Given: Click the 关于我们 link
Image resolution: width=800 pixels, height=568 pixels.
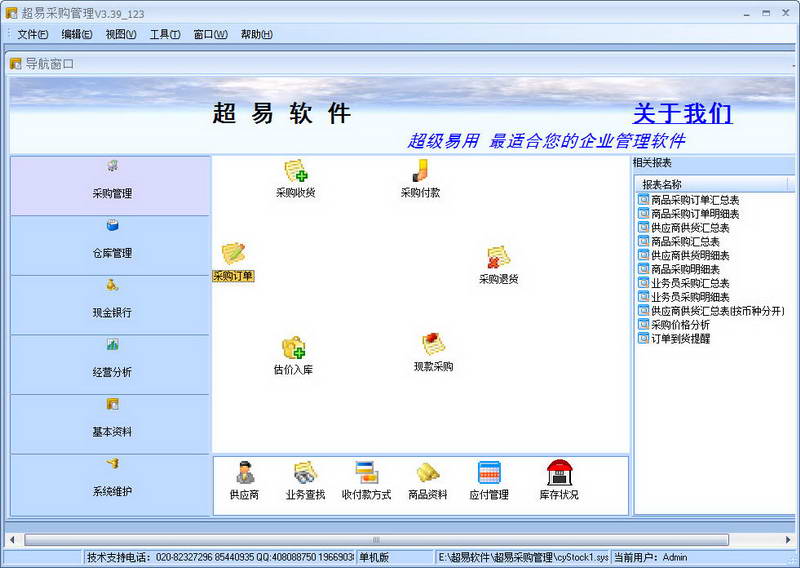Looking at the screenshot, I should pyautogui.click(x=683, y=113).
